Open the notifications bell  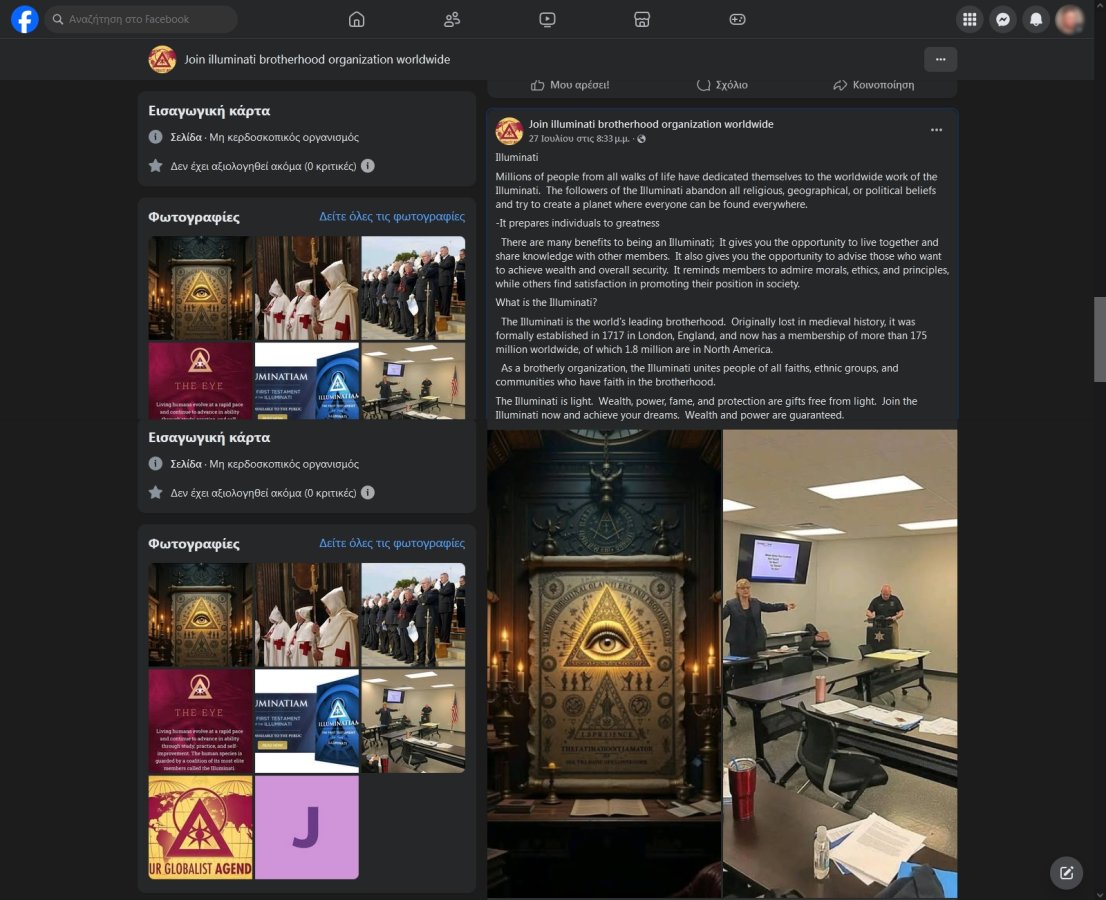coord(1036,19)
